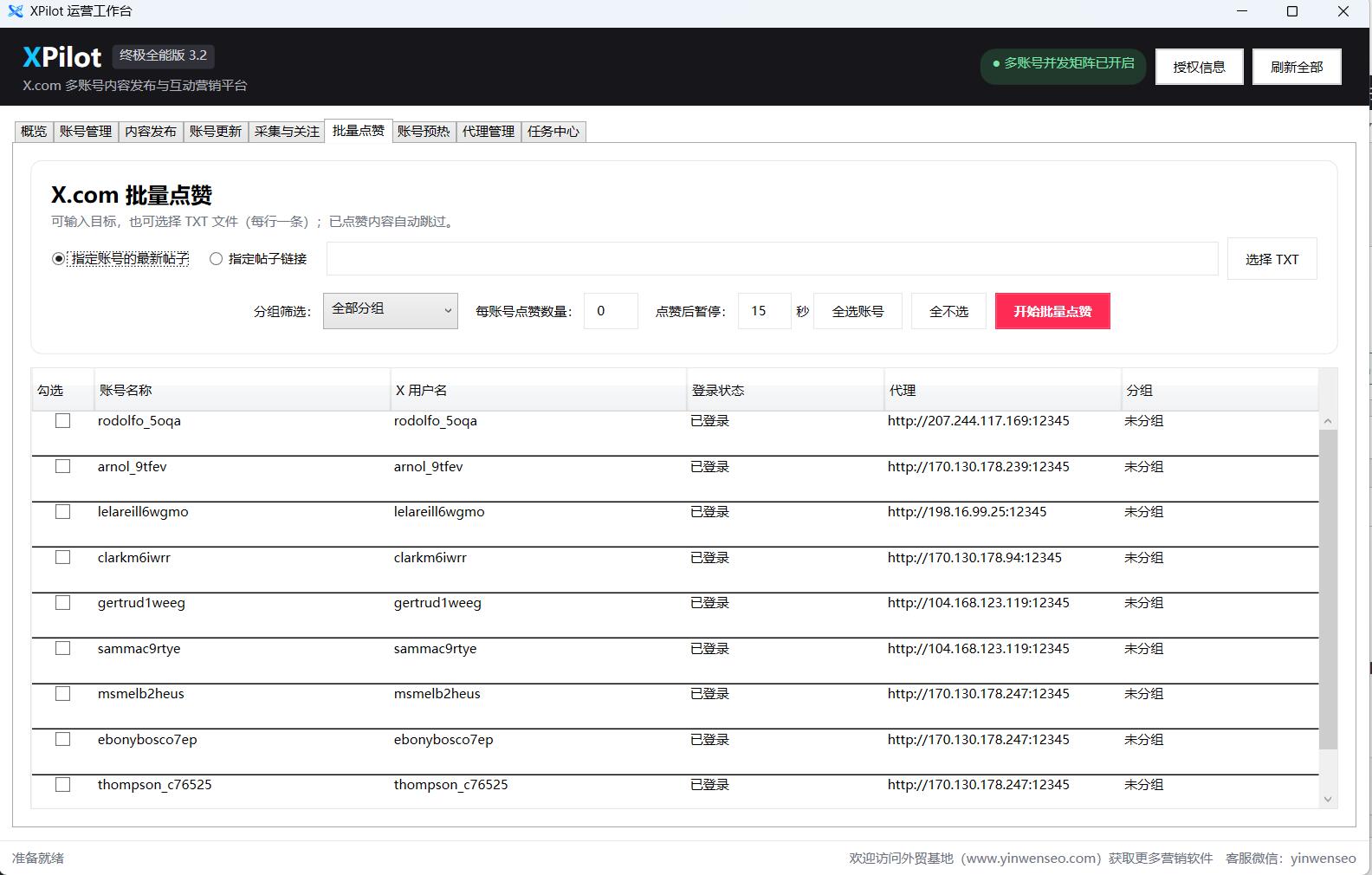Sort by the 登录状态 column header
Image resolution: width=1372 pixels, height=875 pixels.
click(x=785, y=391)
